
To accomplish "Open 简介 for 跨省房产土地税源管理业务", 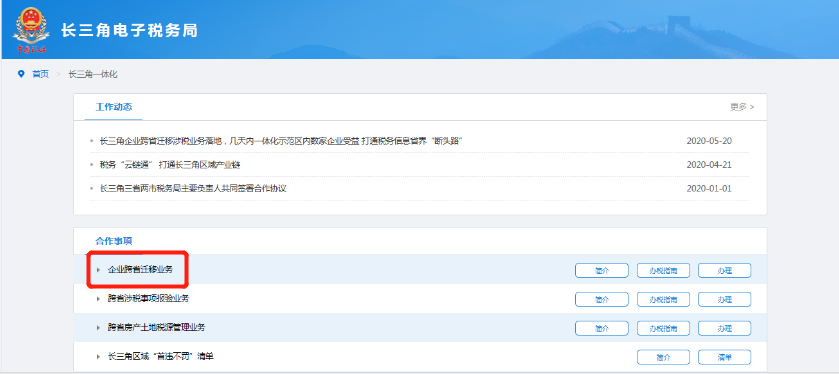I will point(602,329).
